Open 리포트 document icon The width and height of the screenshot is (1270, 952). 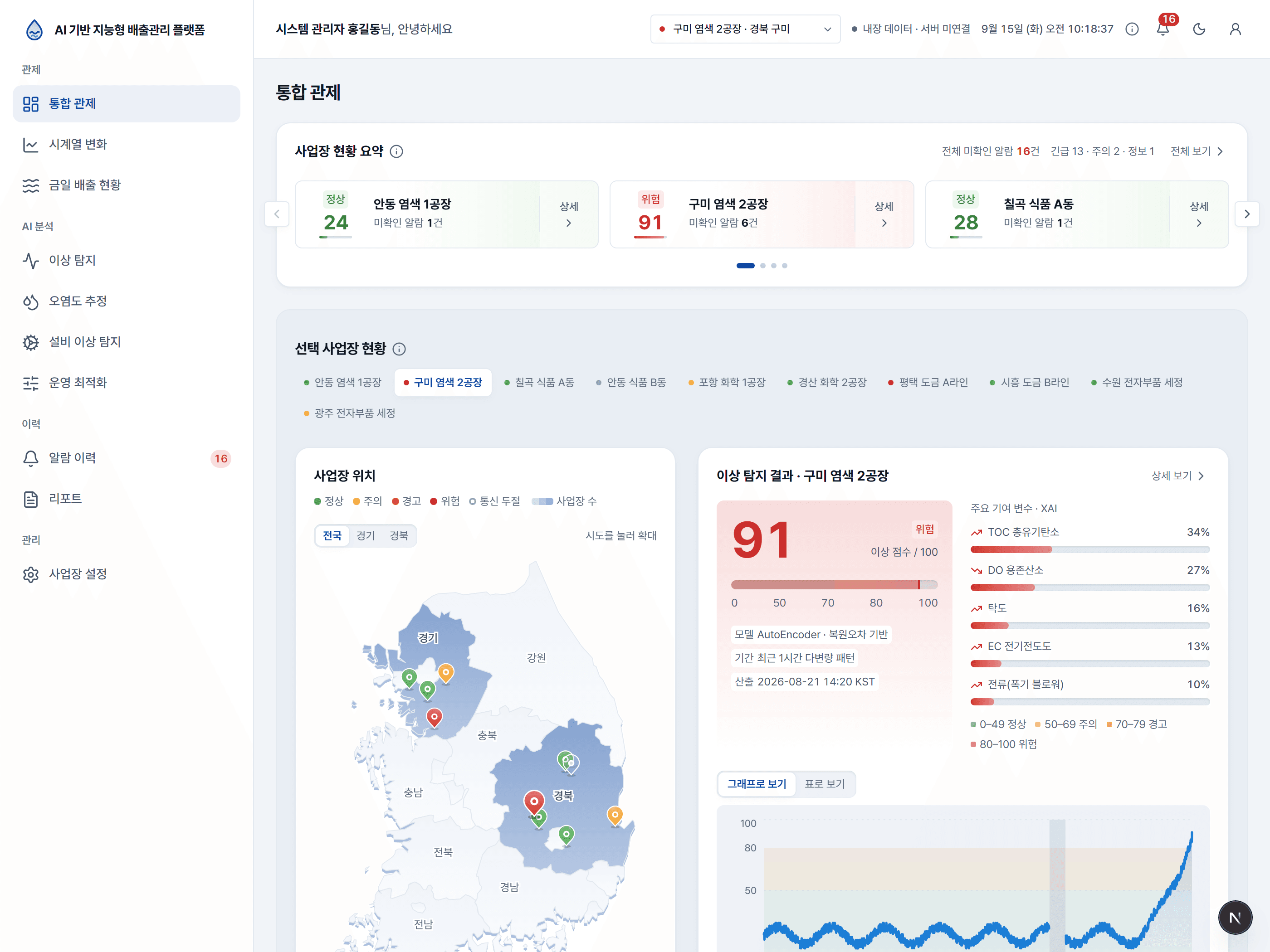pos(30,499)
